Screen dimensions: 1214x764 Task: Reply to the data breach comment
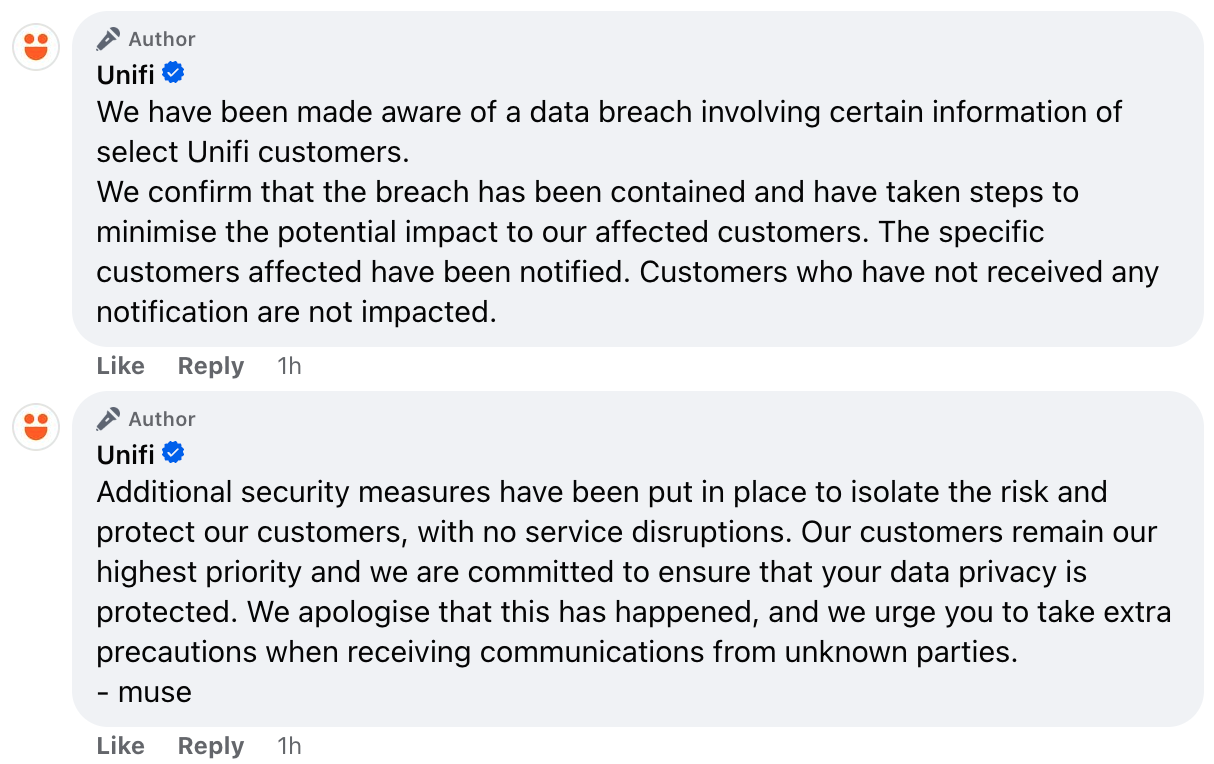point(210,366)
